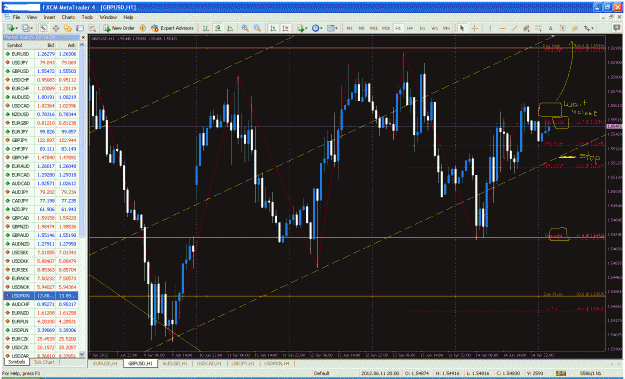Close the Market Watch panel
The height and width of the screenshot is (379, 625).
point(83,37)
